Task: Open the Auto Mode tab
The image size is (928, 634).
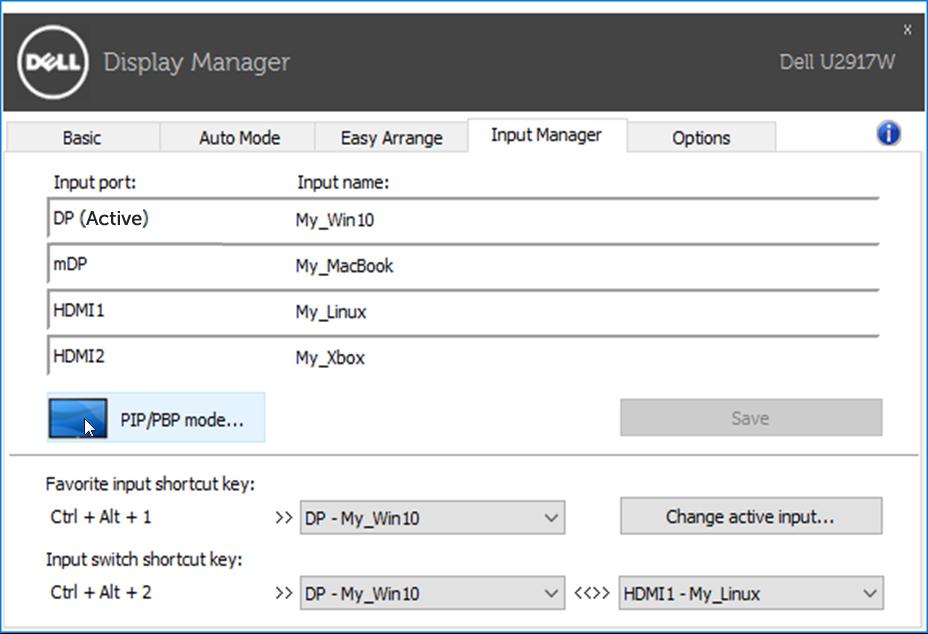Action: [x=239, y=137]
